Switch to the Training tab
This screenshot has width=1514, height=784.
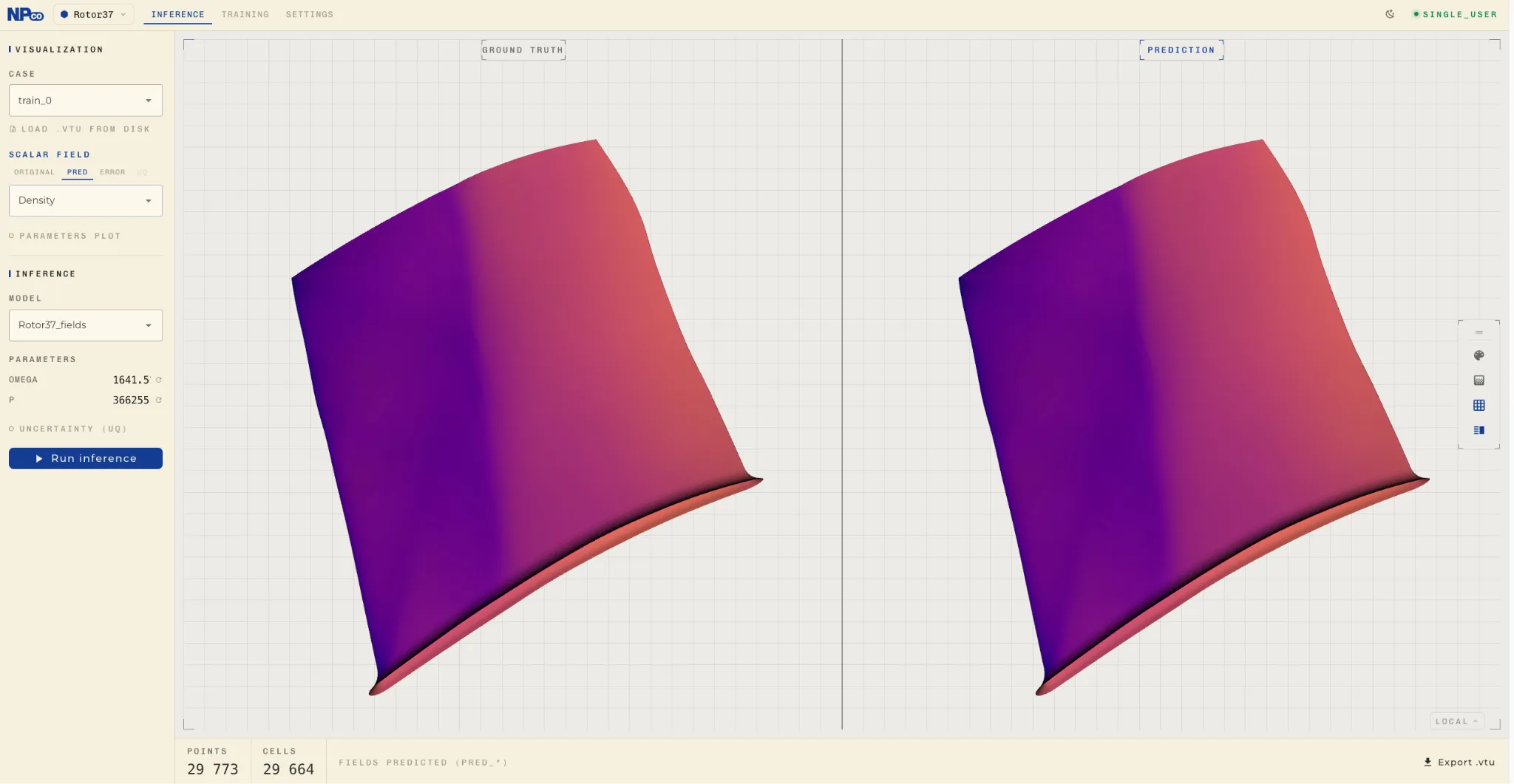245,14
